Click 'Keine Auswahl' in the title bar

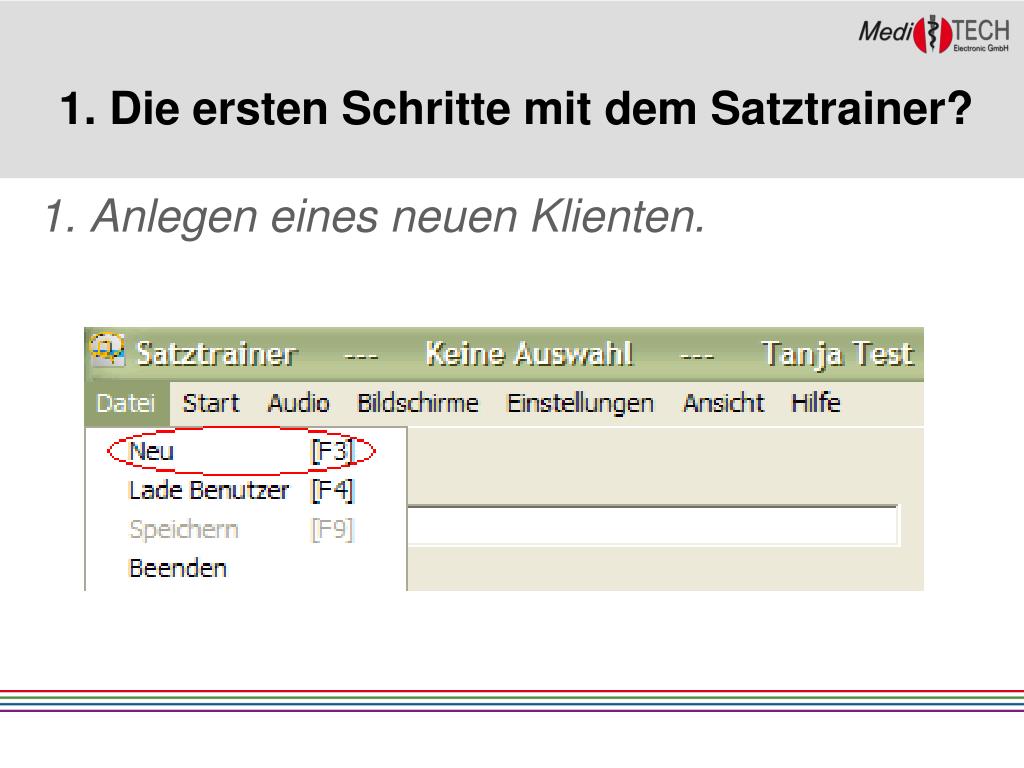click(530, 355)
